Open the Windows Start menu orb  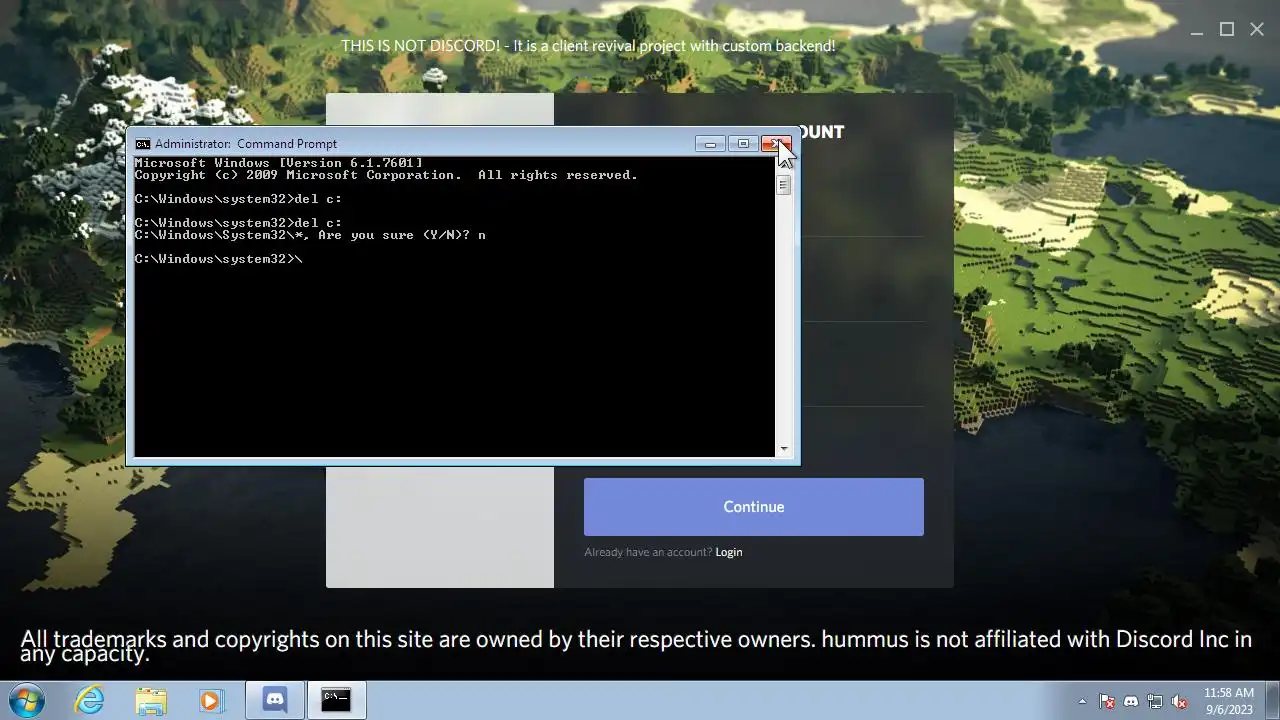click(26, 700)
